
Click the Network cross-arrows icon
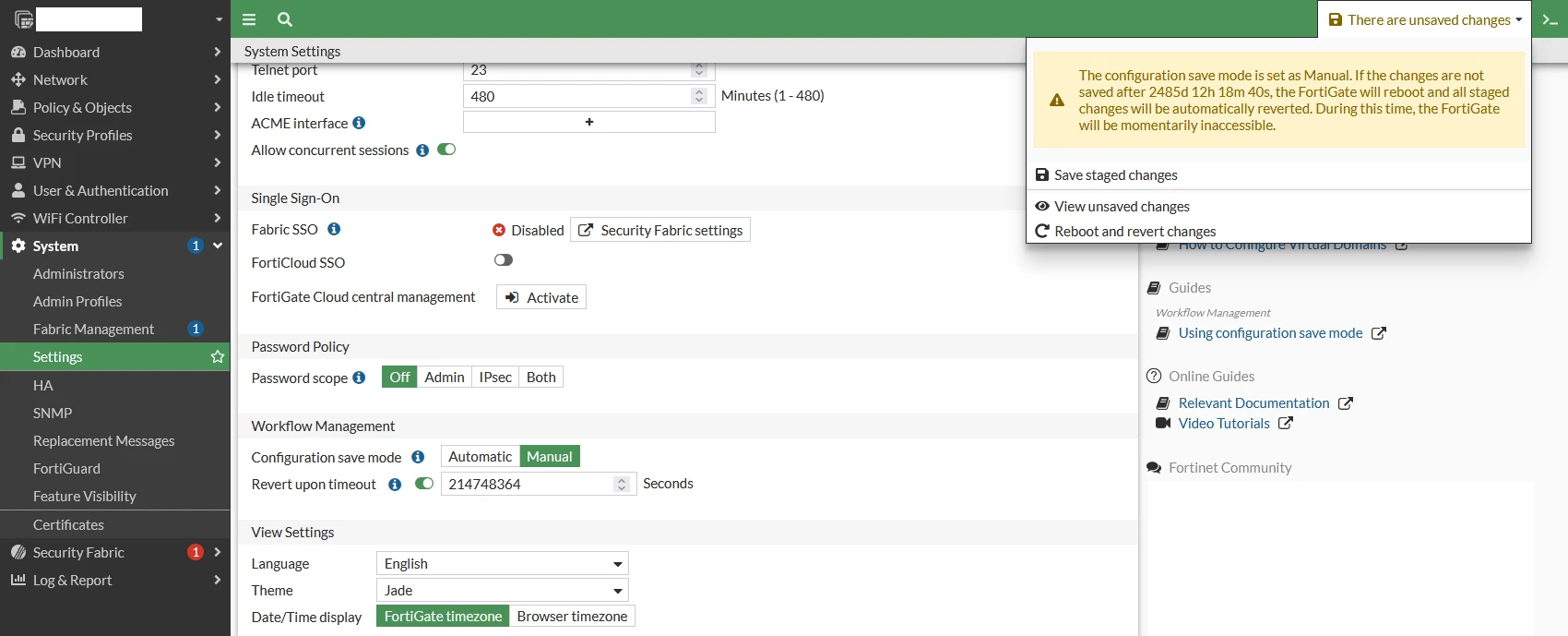(x=18, y=79)
